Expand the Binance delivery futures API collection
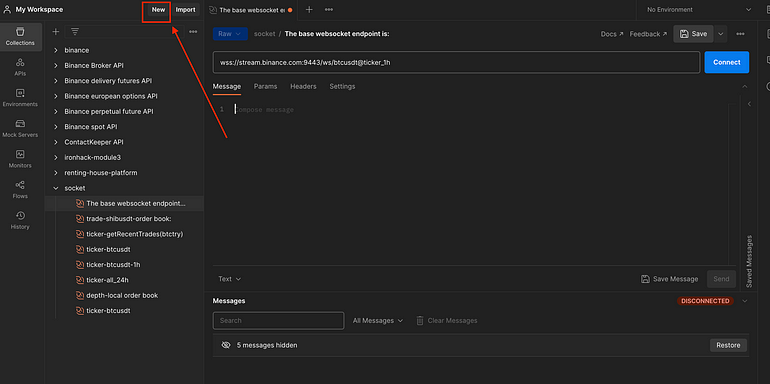Viewport: 770px width, 384px height. (x=55, y=81)
